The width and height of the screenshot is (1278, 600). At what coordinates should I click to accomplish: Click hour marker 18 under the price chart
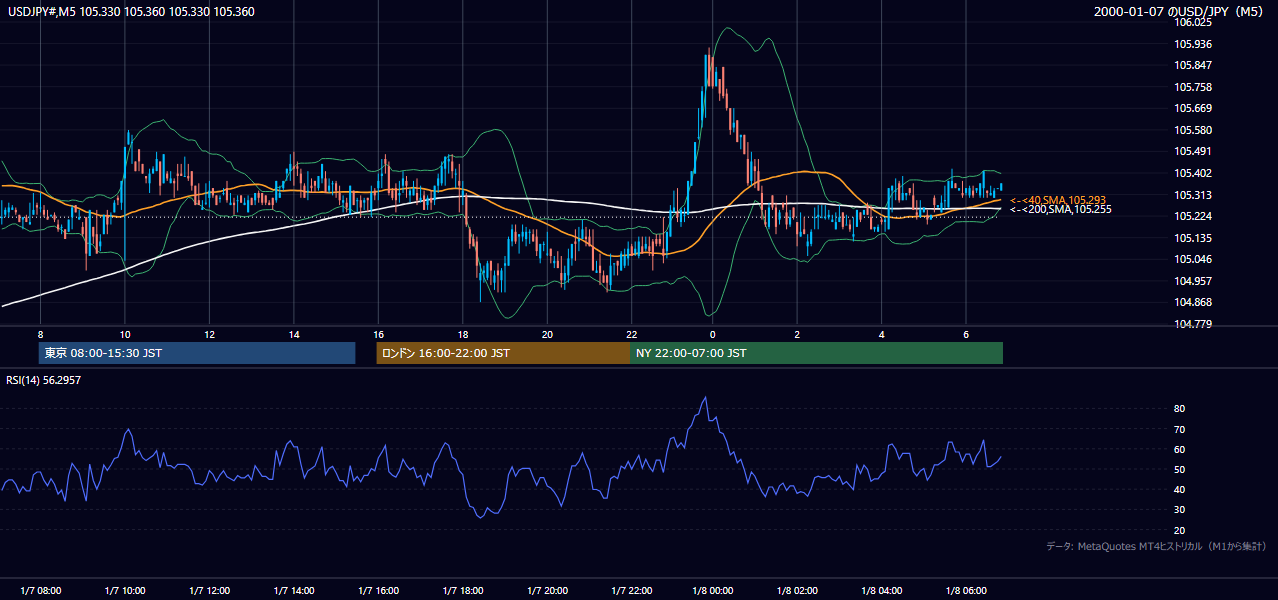click(462, 334)
